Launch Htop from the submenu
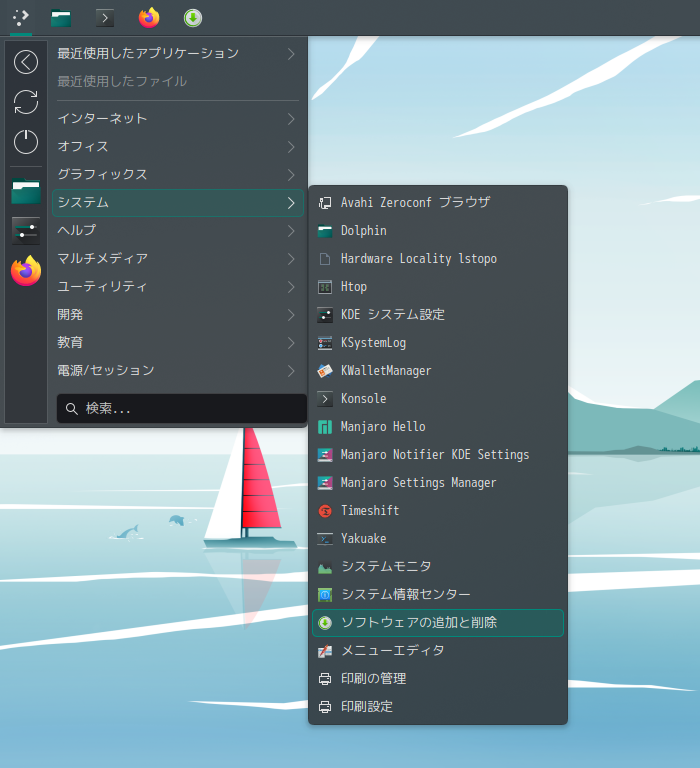The width and height of the screenshot is (700, 768). click(438, 287)
